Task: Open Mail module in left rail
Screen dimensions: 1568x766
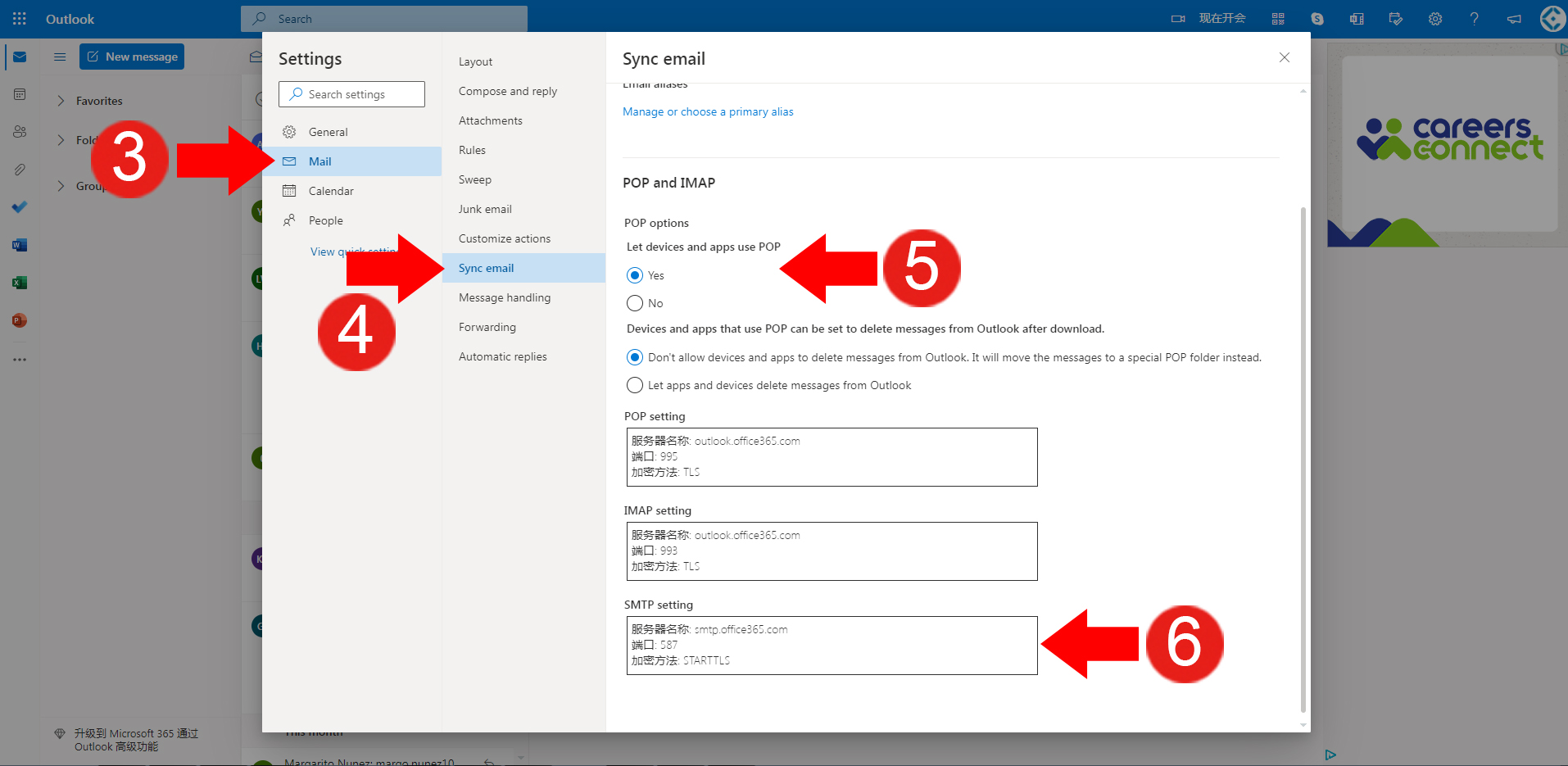Action: (x=20, y=57)
